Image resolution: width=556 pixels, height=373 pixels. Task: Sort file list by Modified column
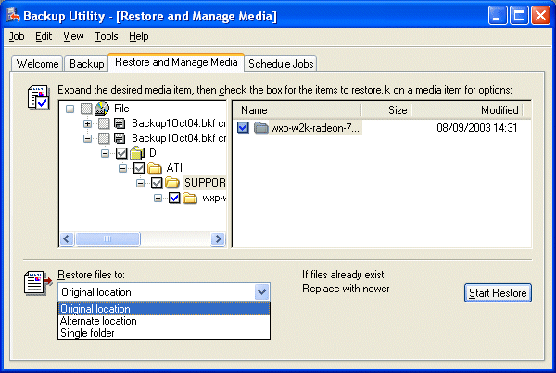click(x=467, y=110)
